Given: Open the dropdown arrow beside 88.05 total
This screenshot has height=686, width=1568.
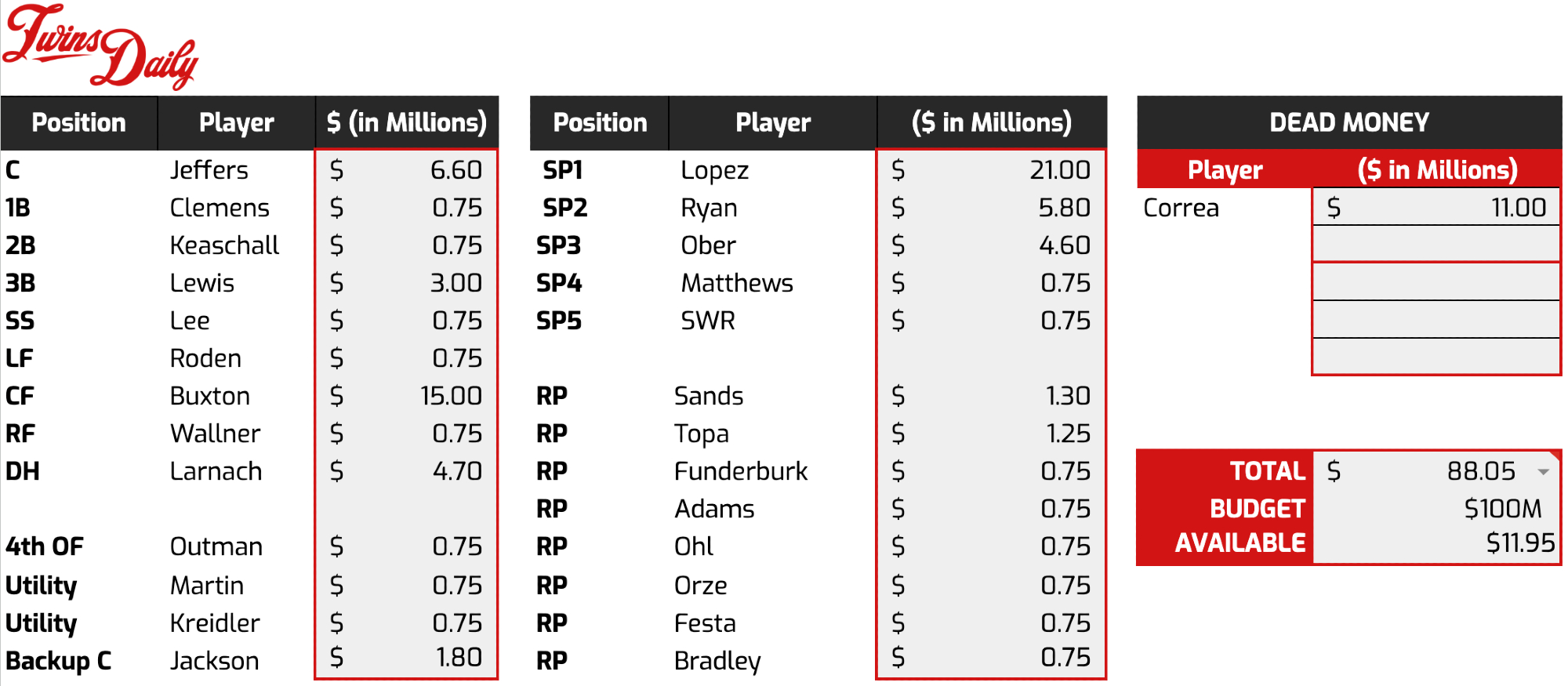Looking at the screenshot, I should click(x=1543, y=472).
